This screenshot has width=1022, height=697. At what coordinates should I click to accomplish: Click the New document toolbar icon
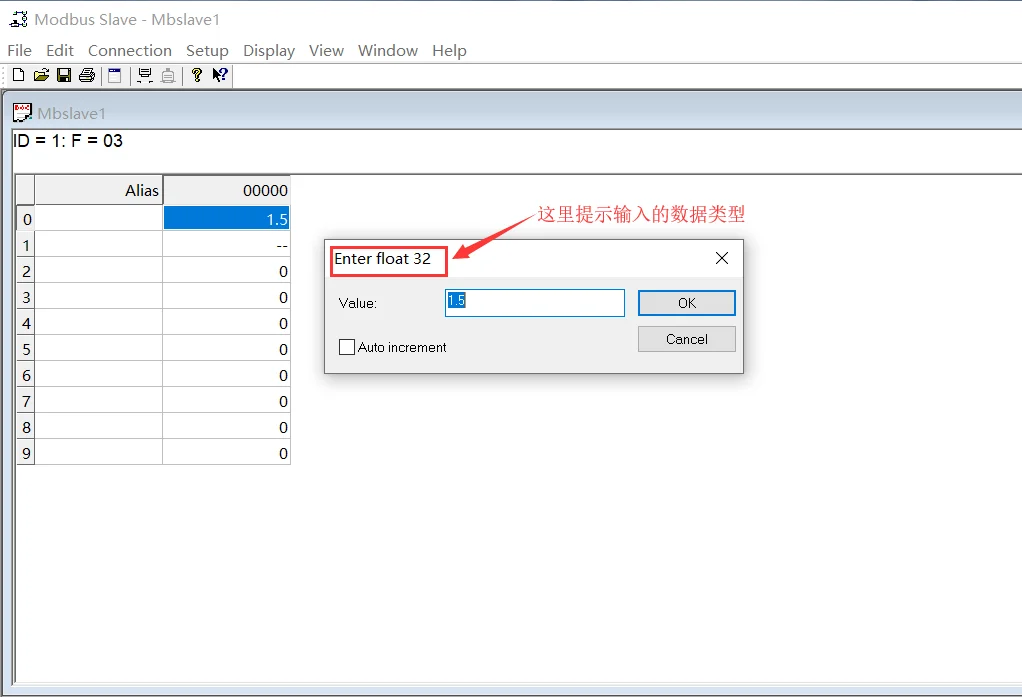18,75
